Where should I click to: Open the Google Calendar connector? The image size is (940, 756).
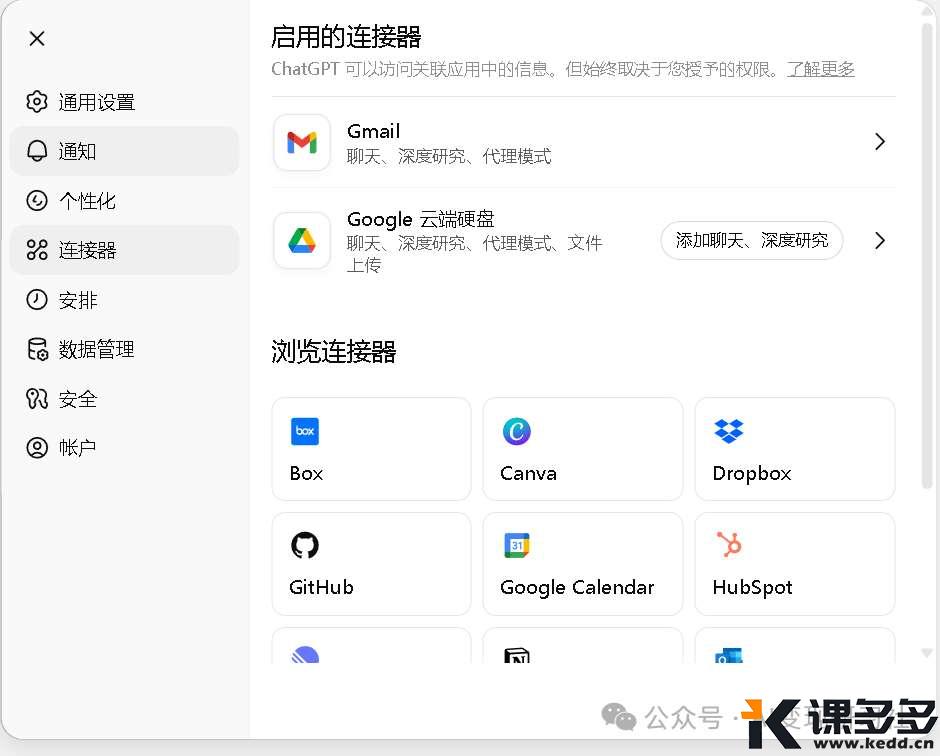pyautogui.click(x=582, y=564)
